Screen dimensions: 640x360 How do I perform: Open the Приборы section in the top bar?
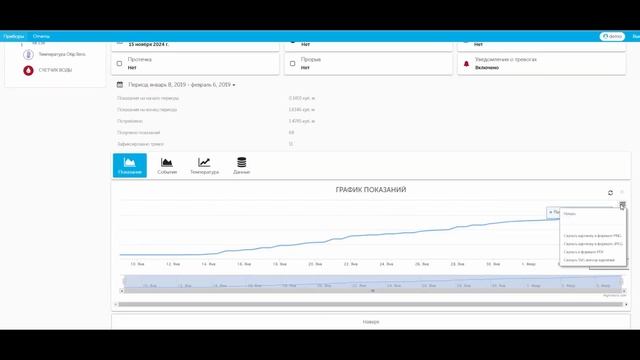pos(13,36)
